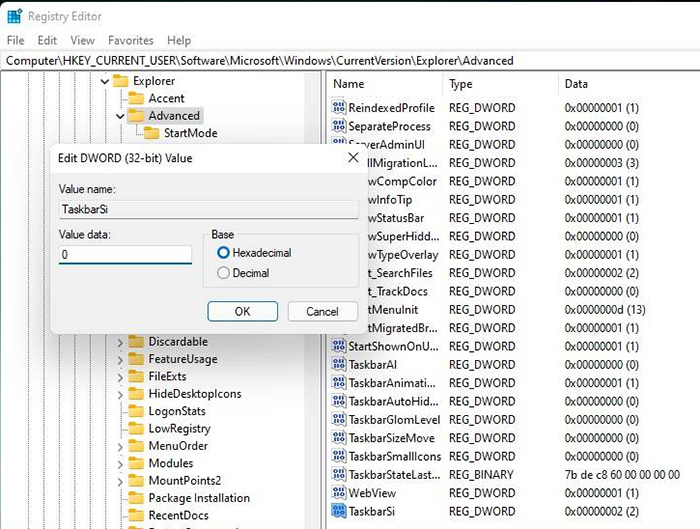Click the FileExts folder icon

[136, 376]
